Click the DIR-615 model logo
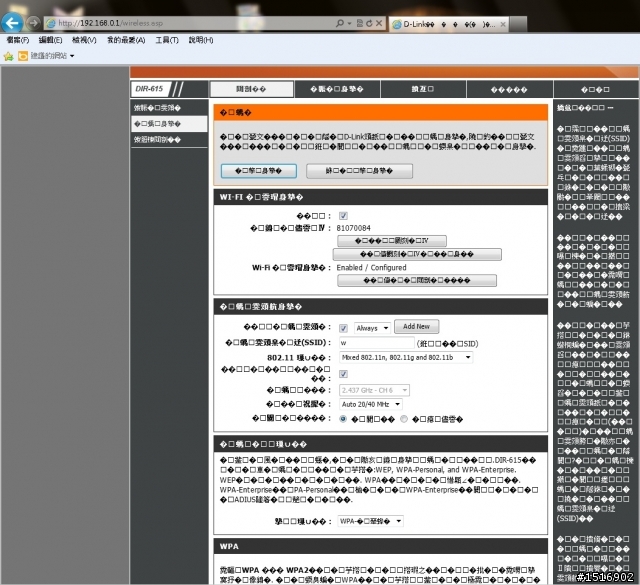This screenshot has width=640, height=585. point(149,89)
